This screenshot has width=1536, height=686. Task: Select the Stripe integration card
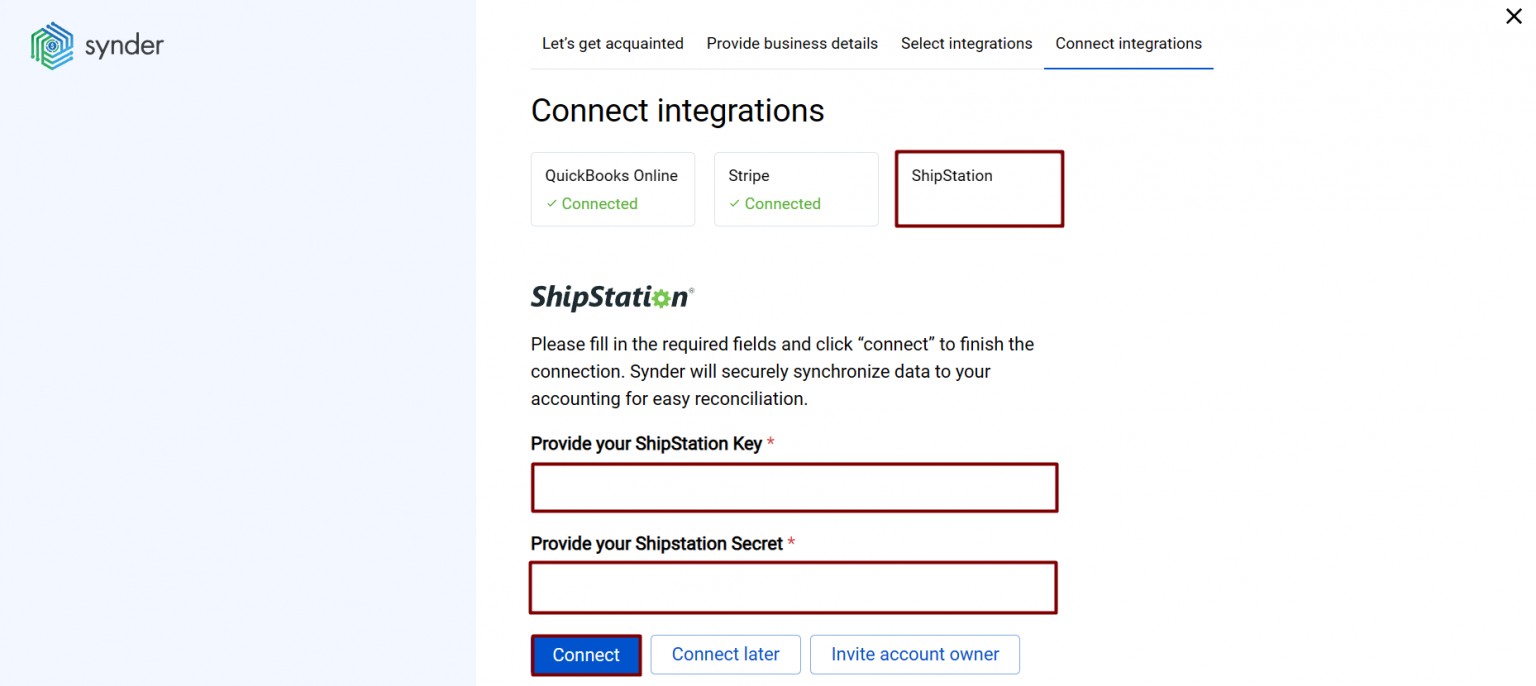795,189
